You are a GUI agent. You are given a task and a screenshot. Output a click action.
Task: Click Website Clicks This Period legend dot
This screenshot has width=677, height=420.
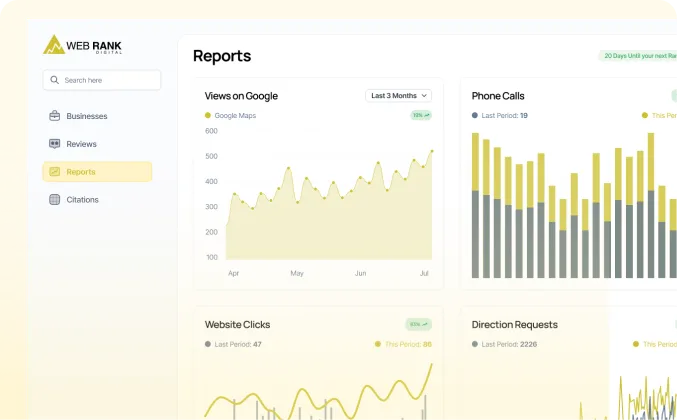click(x=378, y=344)
